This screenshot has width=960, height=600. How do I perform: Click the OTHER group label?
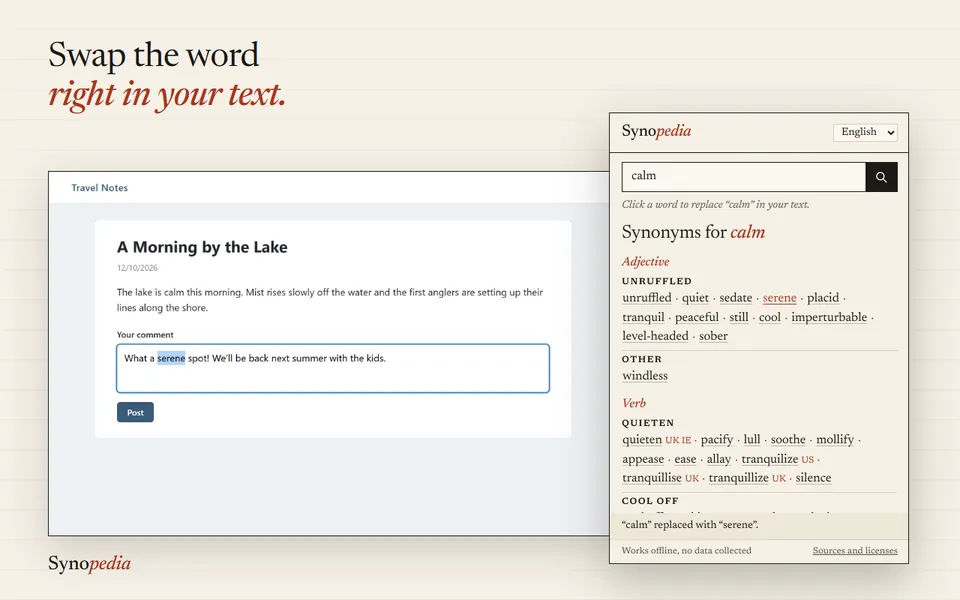tap(642, 359)
